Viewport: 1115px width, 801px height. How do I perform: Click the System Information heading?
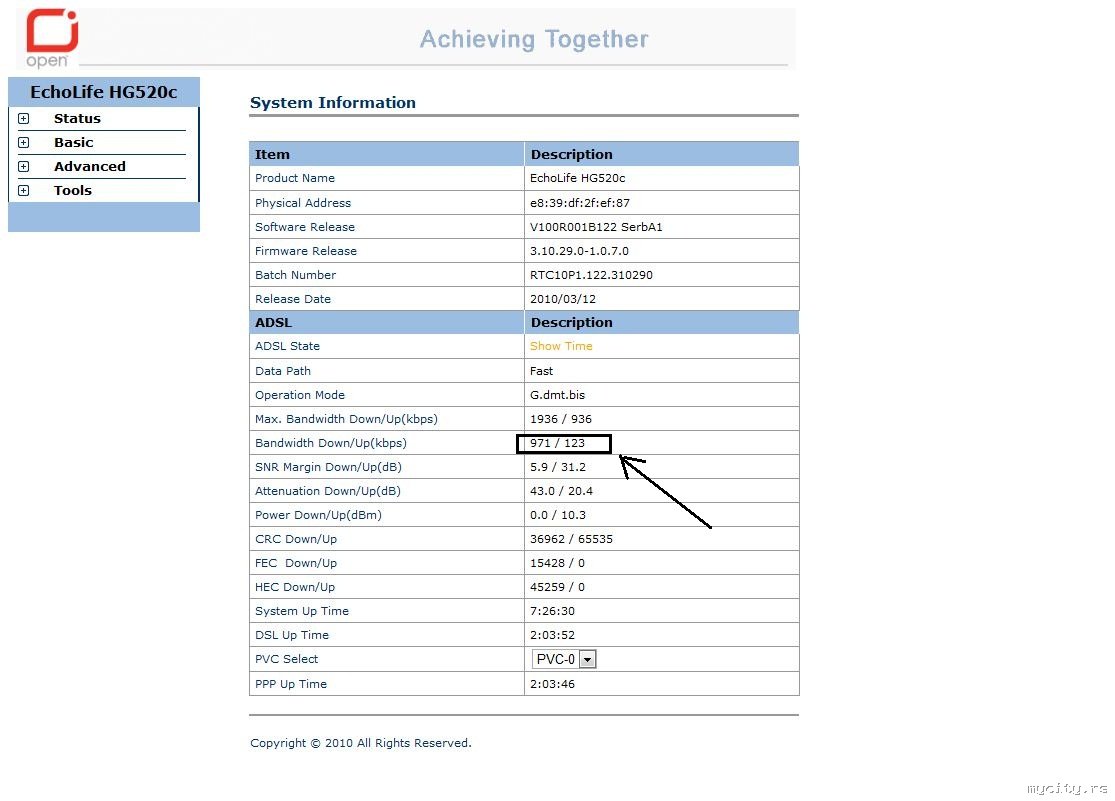coord(333,102)
